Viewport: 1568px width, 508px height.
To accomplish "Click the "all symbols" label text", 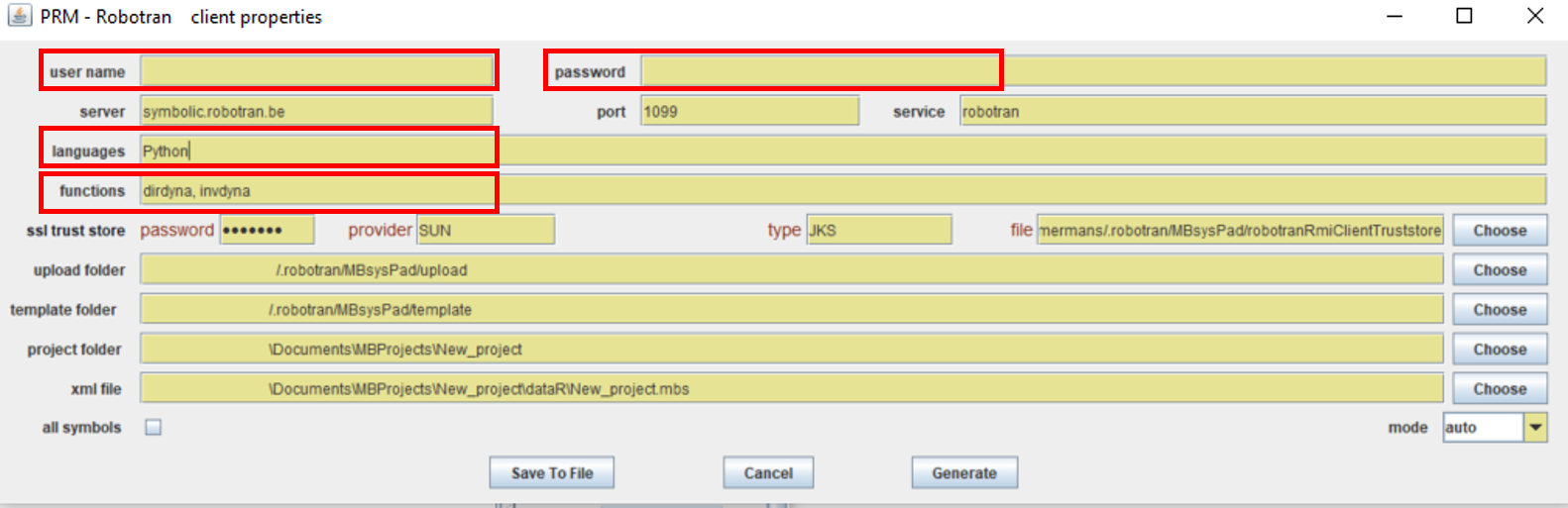I will (81, 427).
